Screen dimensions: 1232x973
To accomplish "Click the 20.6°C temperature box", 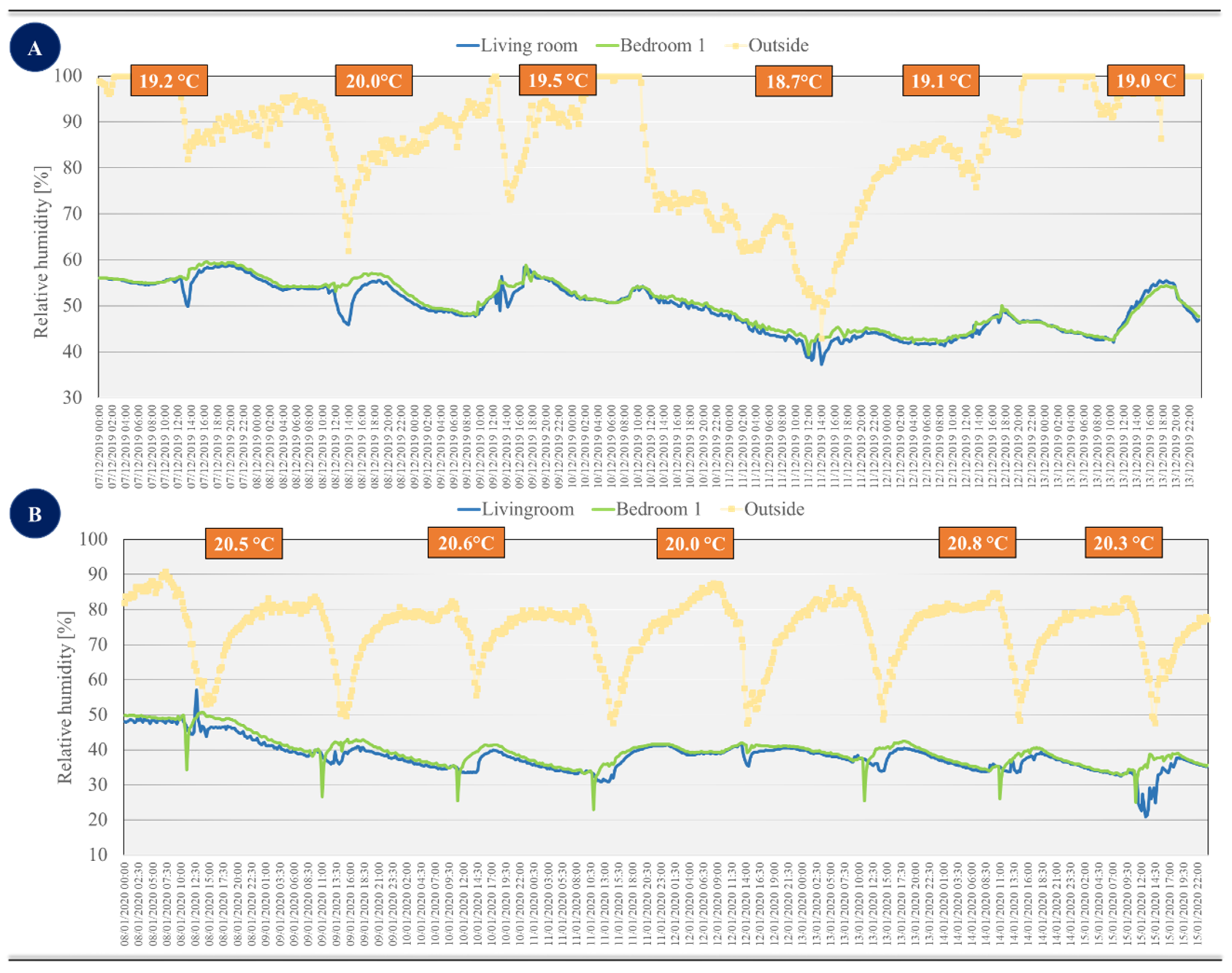I will pyautogui.click(x=466, y=543).
